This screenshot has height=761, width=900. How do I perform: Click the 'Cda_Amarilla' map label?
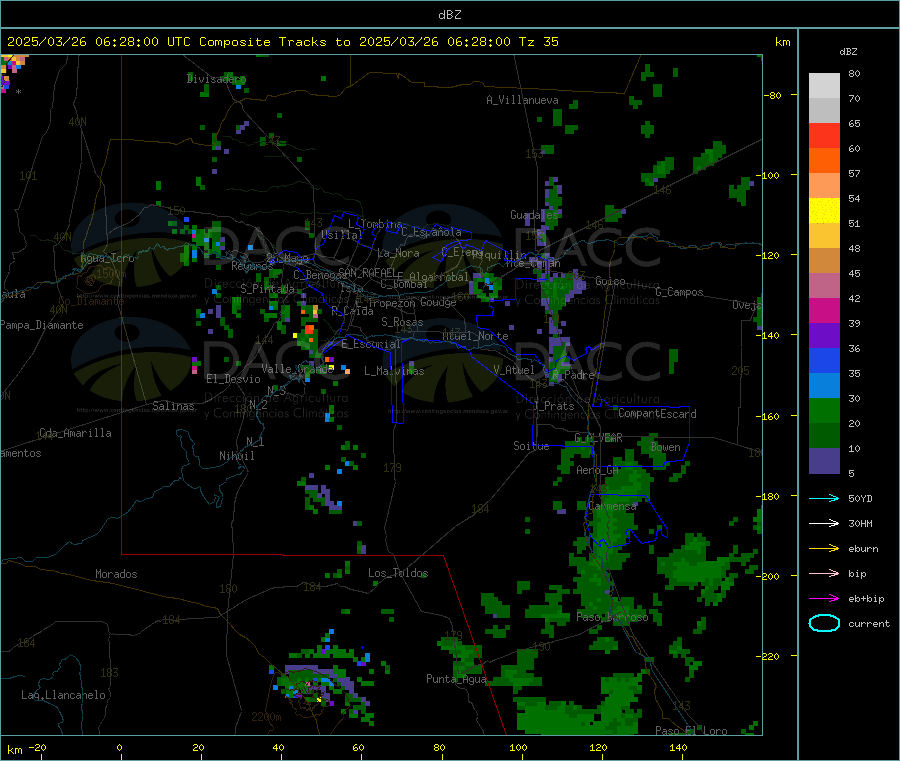pyautogui.click(x=75, y=433)
